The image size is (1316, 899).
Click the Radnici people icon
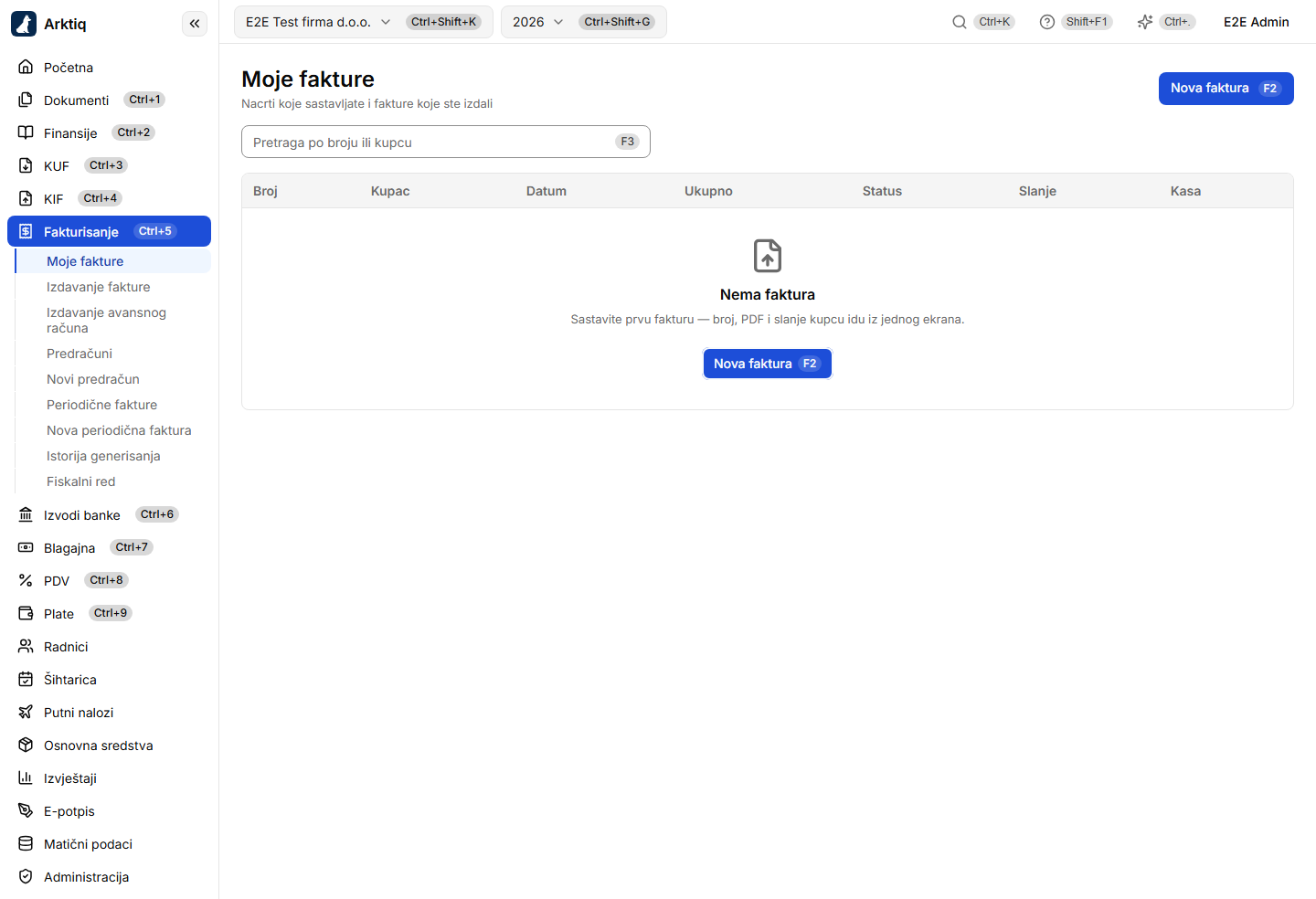[26, 646]
